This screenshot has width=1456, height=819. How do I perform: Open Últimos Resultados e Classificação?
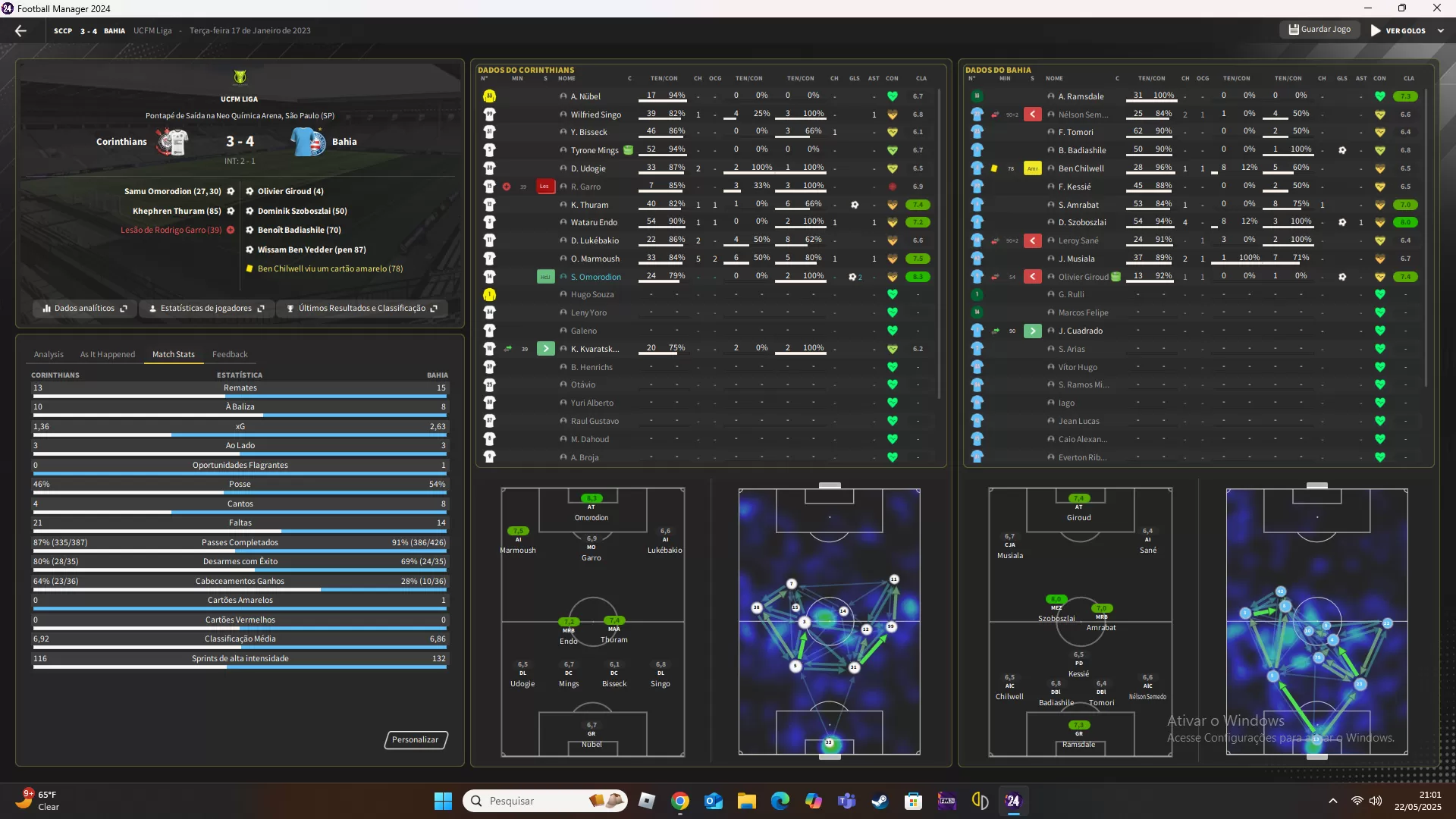(362, 309)
